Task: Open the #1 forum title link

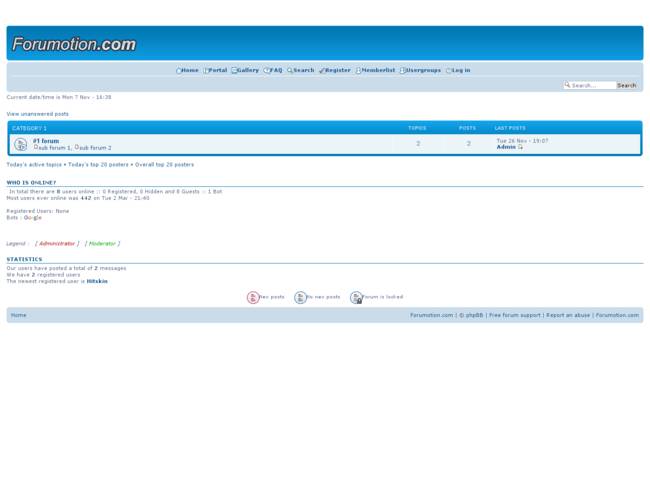Action: tap(46, 141)
